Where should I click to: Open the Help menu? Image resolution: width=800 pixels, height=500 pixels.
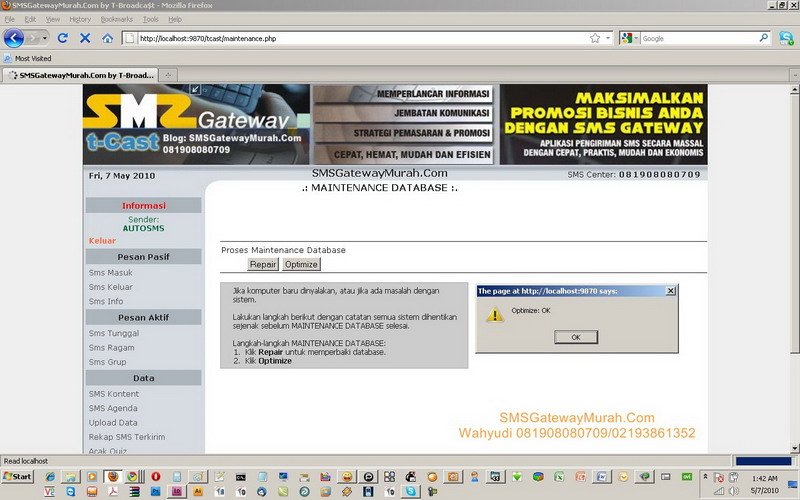click(x=175, y=19)
